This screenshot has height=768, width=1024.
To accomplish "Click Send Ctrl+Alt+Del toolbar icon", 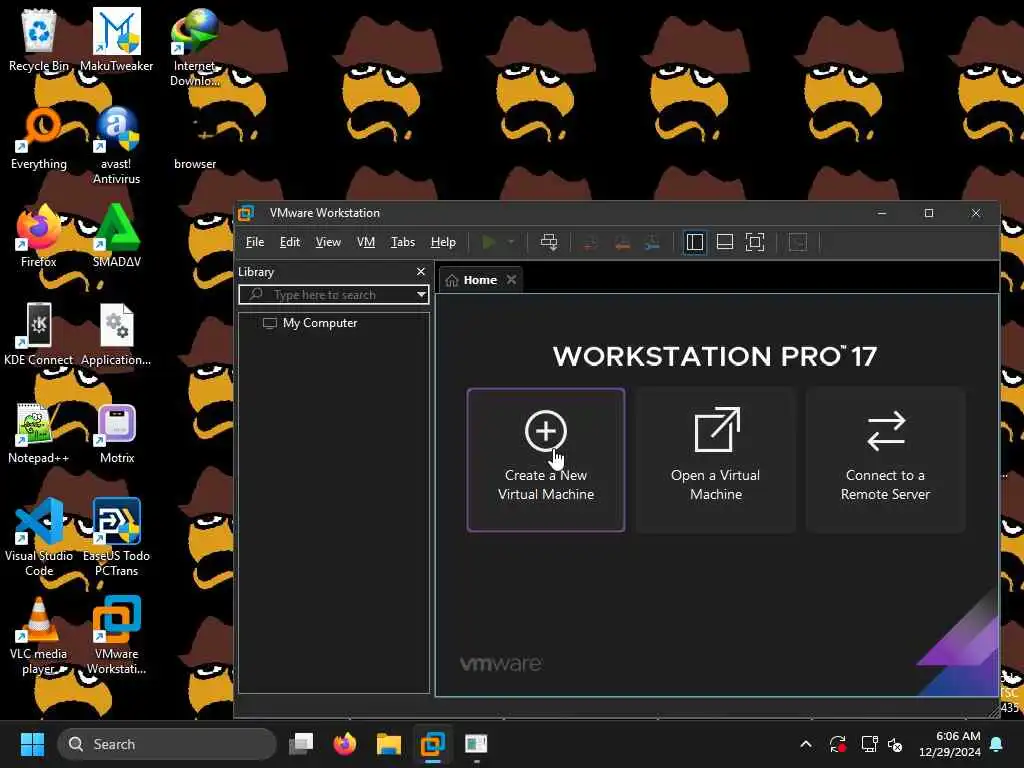I will point(549,242).
